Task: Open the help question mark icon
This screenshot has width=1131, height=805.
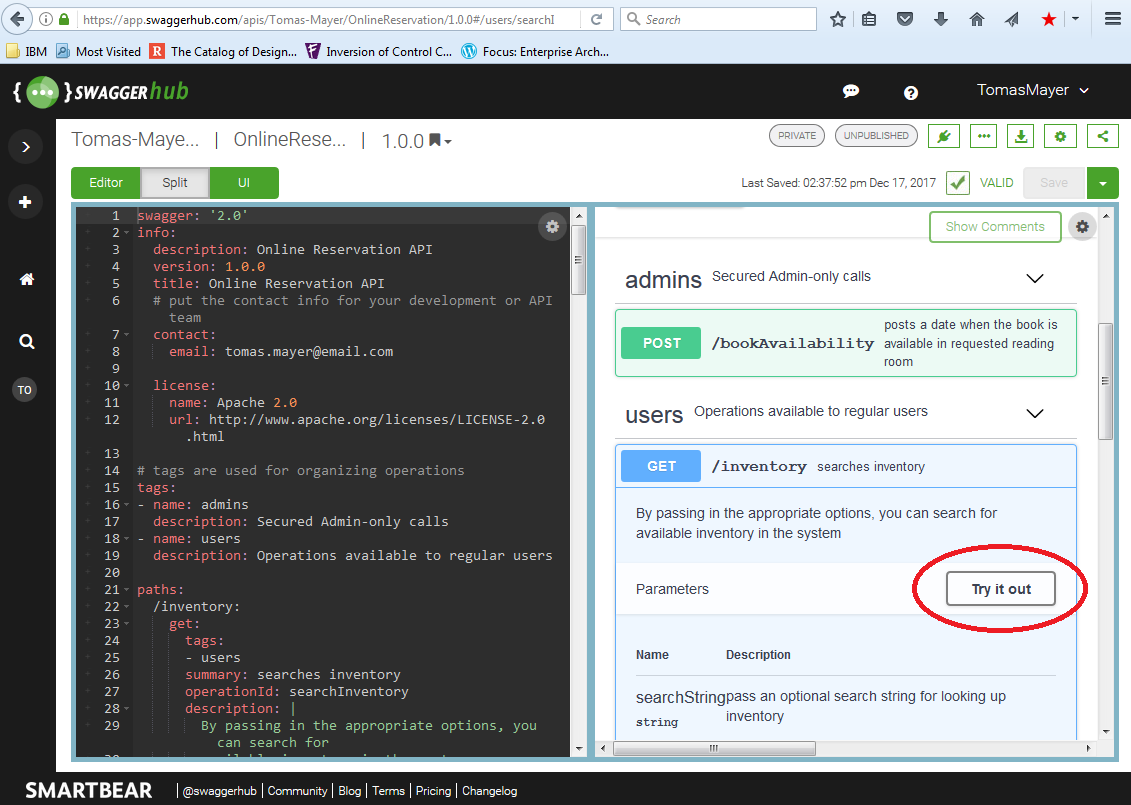Action: [x=911, y=92]
